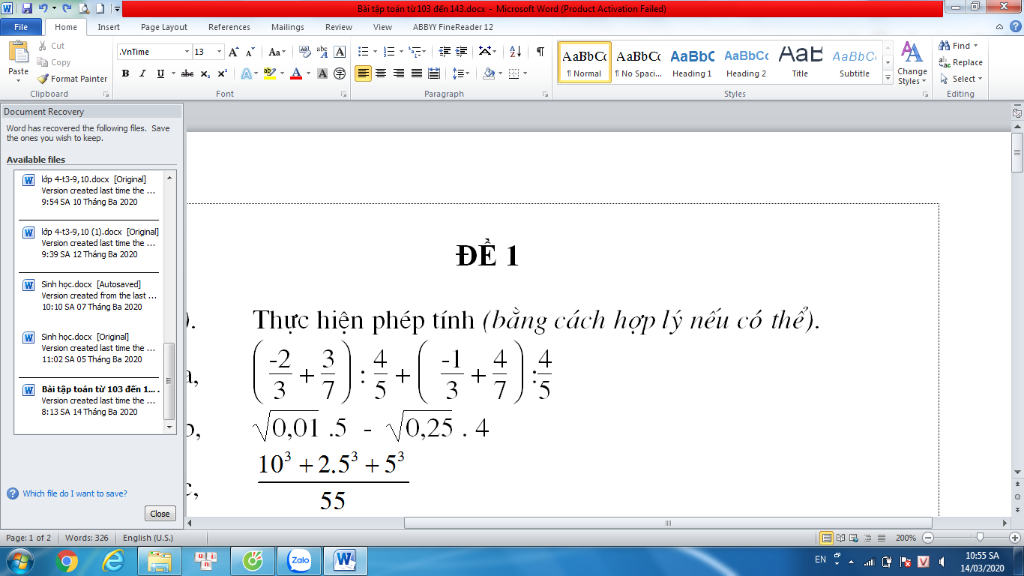Expand the font color dropdown arrow
1024x576 pixels.
pyautogui.click(x=308, y=74)
